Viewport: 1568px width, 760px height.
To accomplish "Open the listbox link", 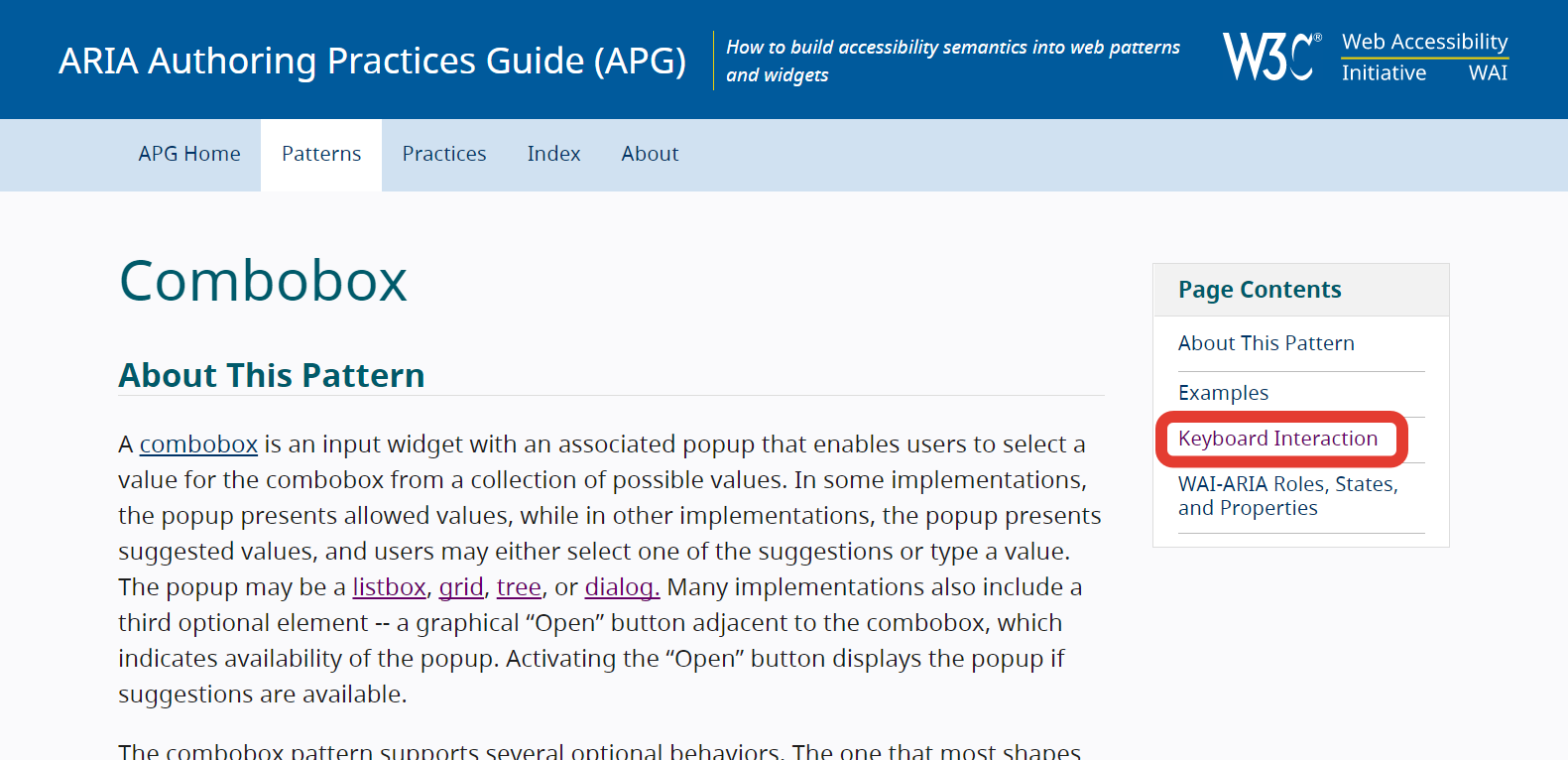I will [389, 587].
